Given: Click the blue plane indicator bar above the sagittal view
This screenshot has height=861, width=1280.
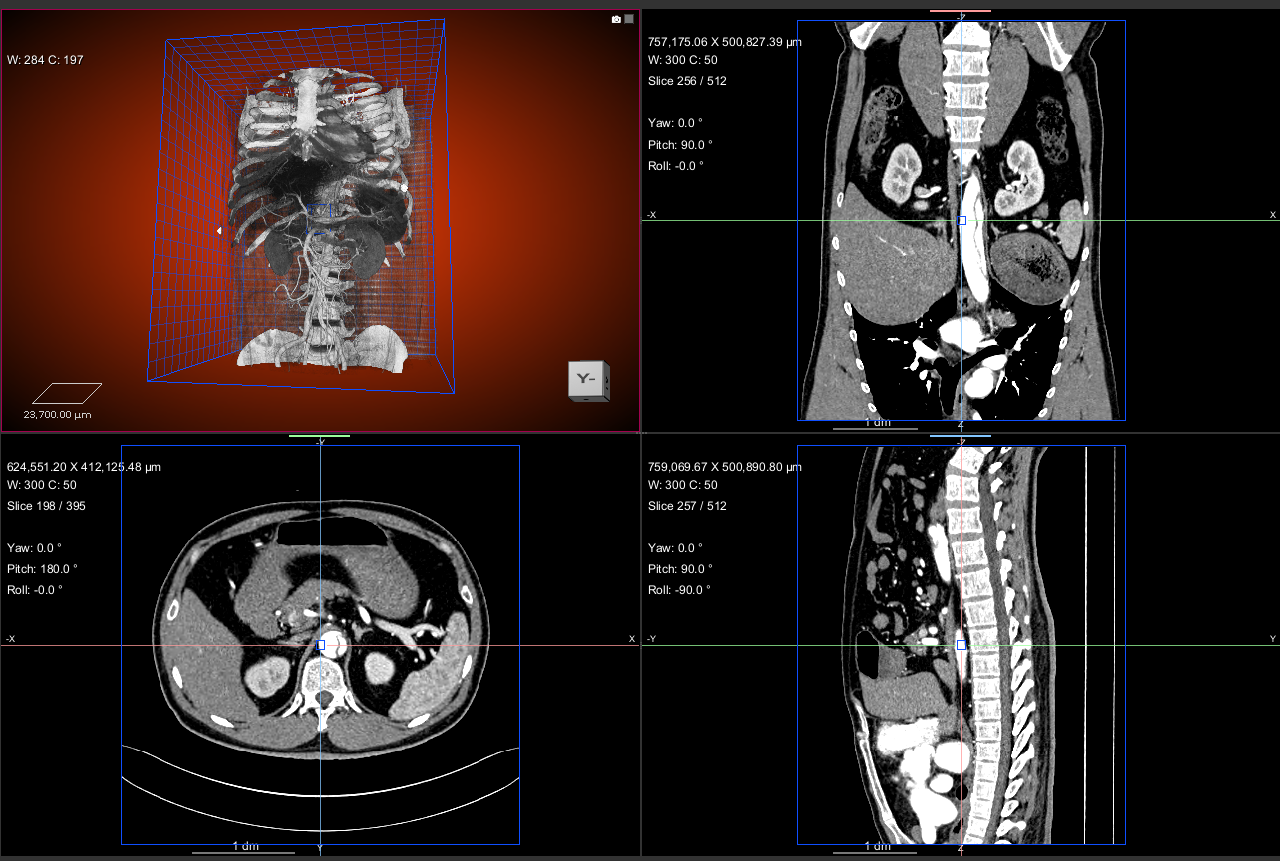Looking at the screenshot, I should pyautogui.click(x=960, y=436).
